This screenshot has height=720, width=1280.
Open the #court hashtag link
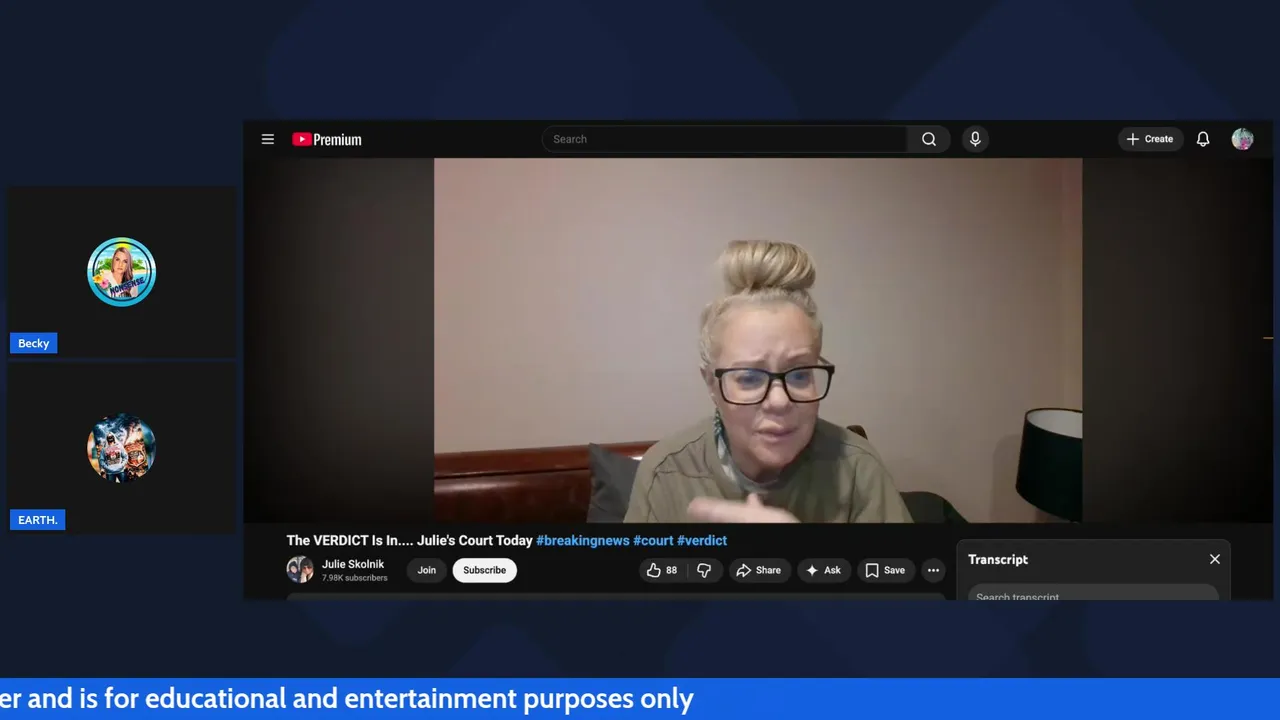tap(653, 540)
